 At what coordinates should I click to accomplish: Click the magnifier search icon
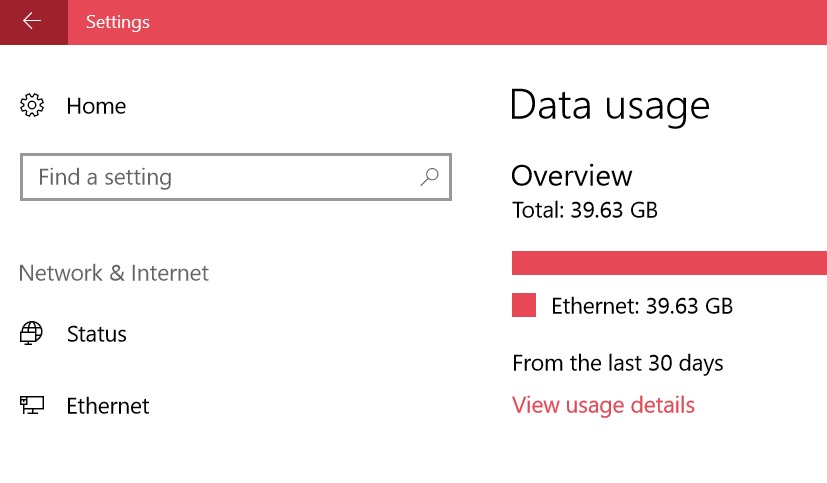429,177
